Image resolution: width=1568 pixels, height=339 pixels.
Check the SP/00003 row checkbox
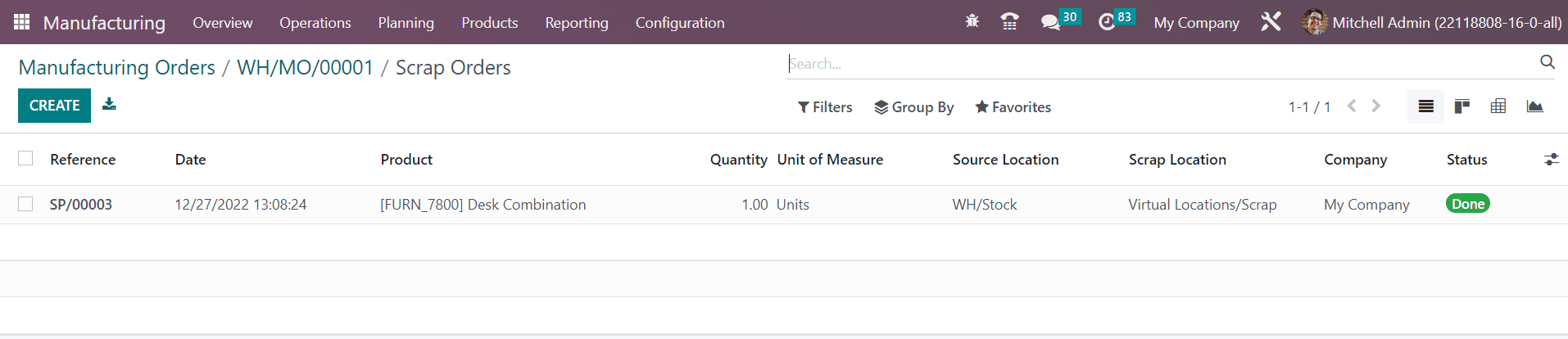pos(25,204)
